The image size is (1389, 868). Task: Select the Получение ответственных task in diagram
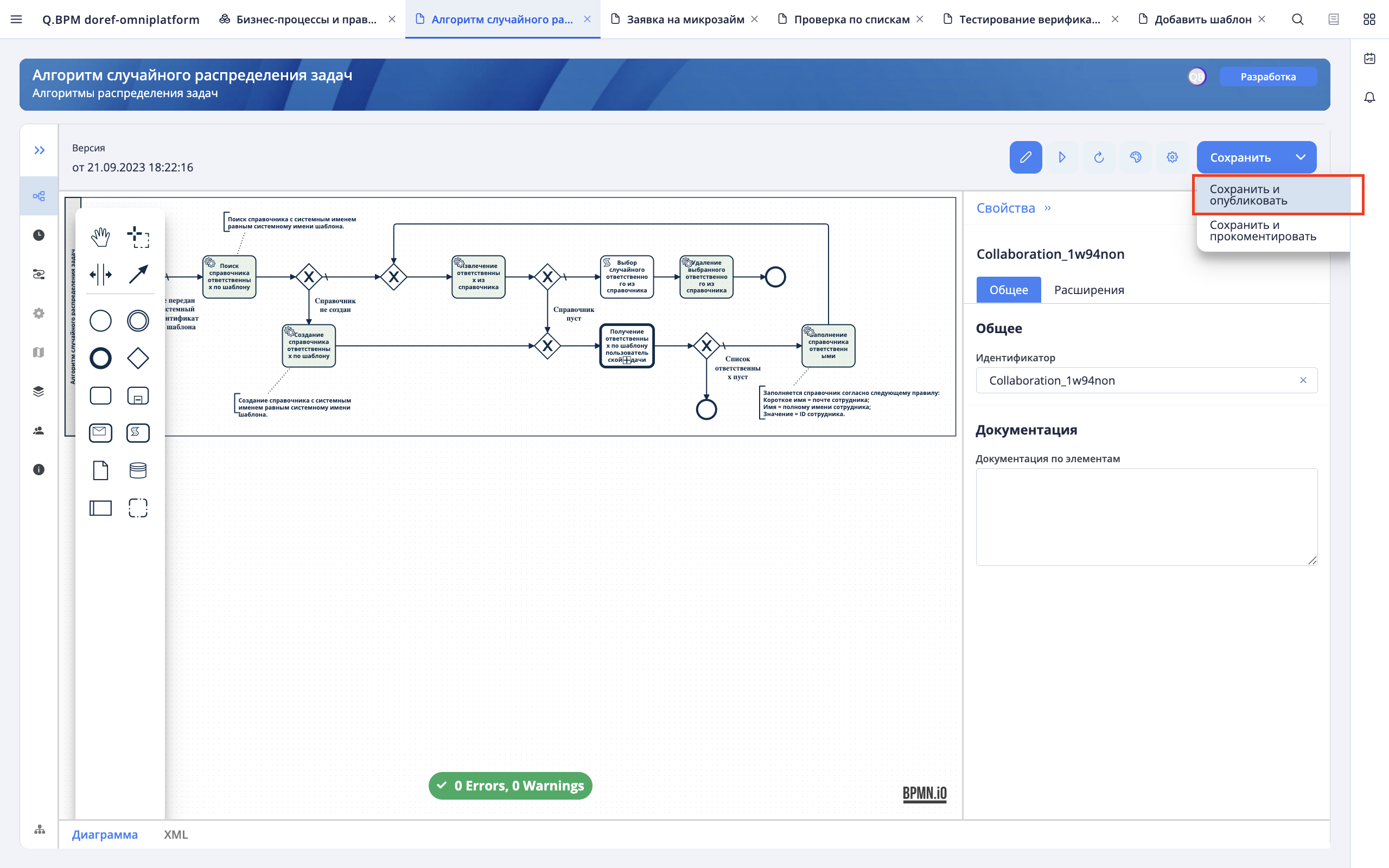pyautogui.click(x=627, y=346)
